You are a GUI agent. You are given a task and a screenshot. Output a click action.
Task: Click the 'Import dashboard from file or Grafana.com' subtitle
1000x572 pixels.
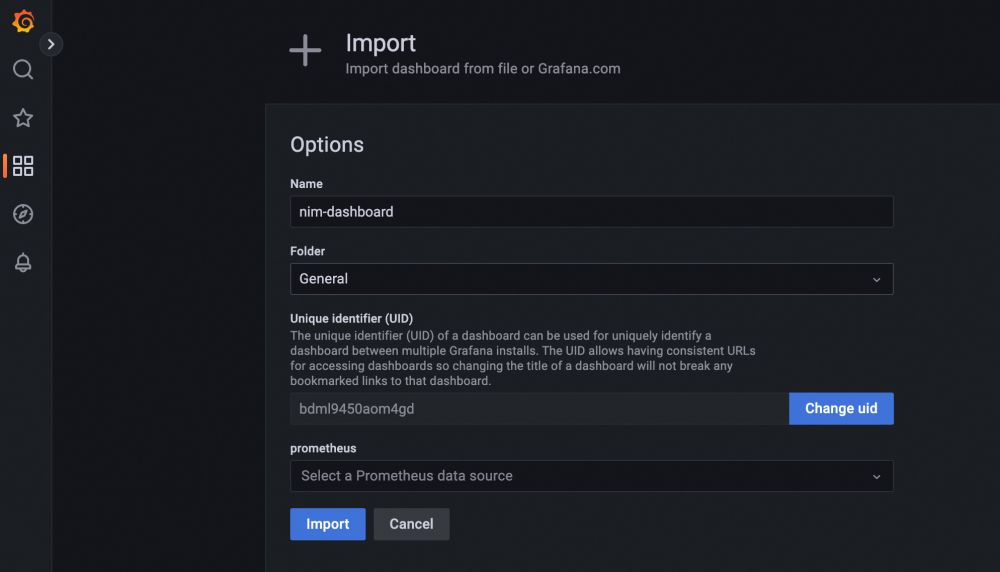pos(483,69)
